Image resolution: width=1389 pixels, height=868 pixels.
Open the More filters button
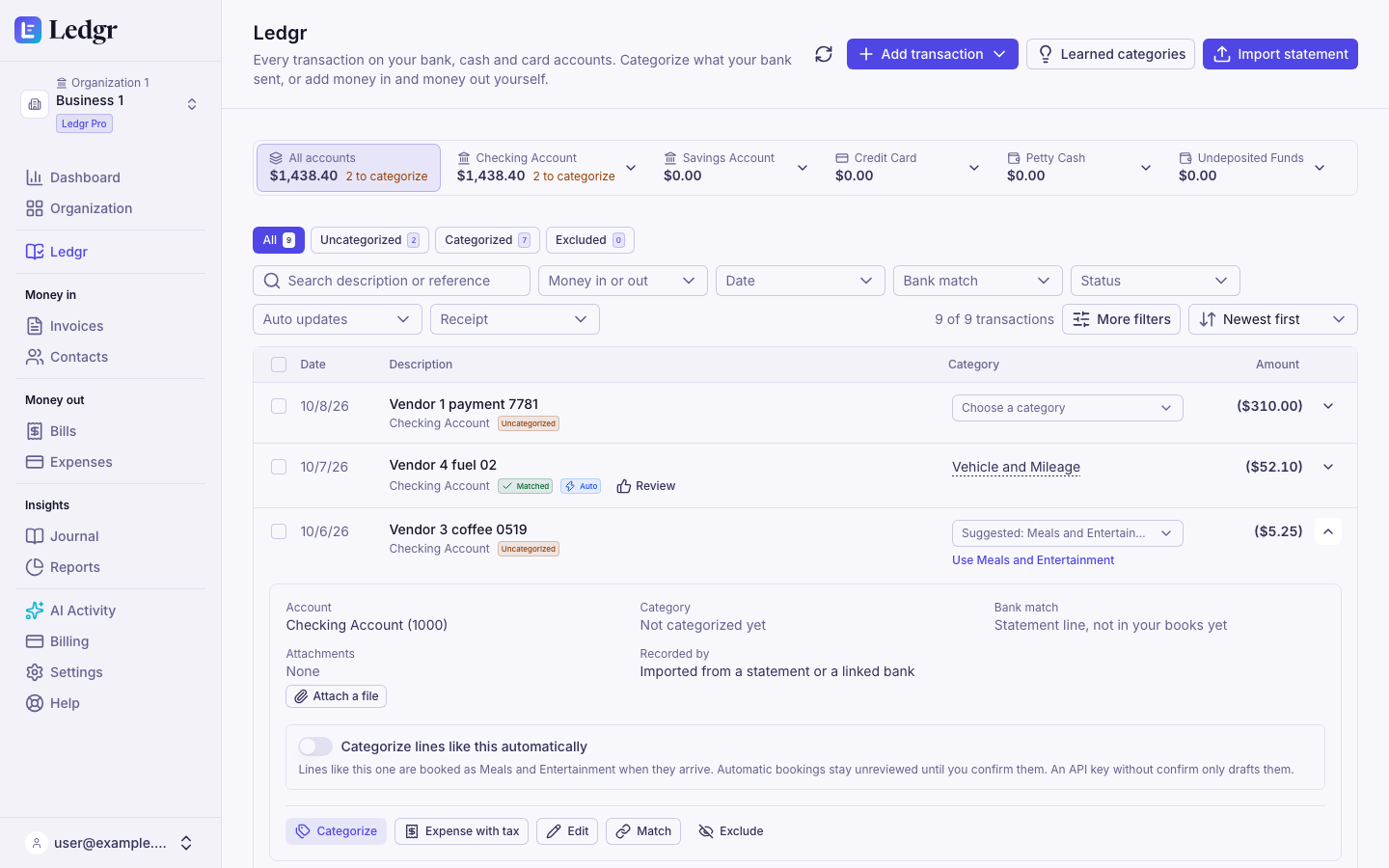(1121, 319)
